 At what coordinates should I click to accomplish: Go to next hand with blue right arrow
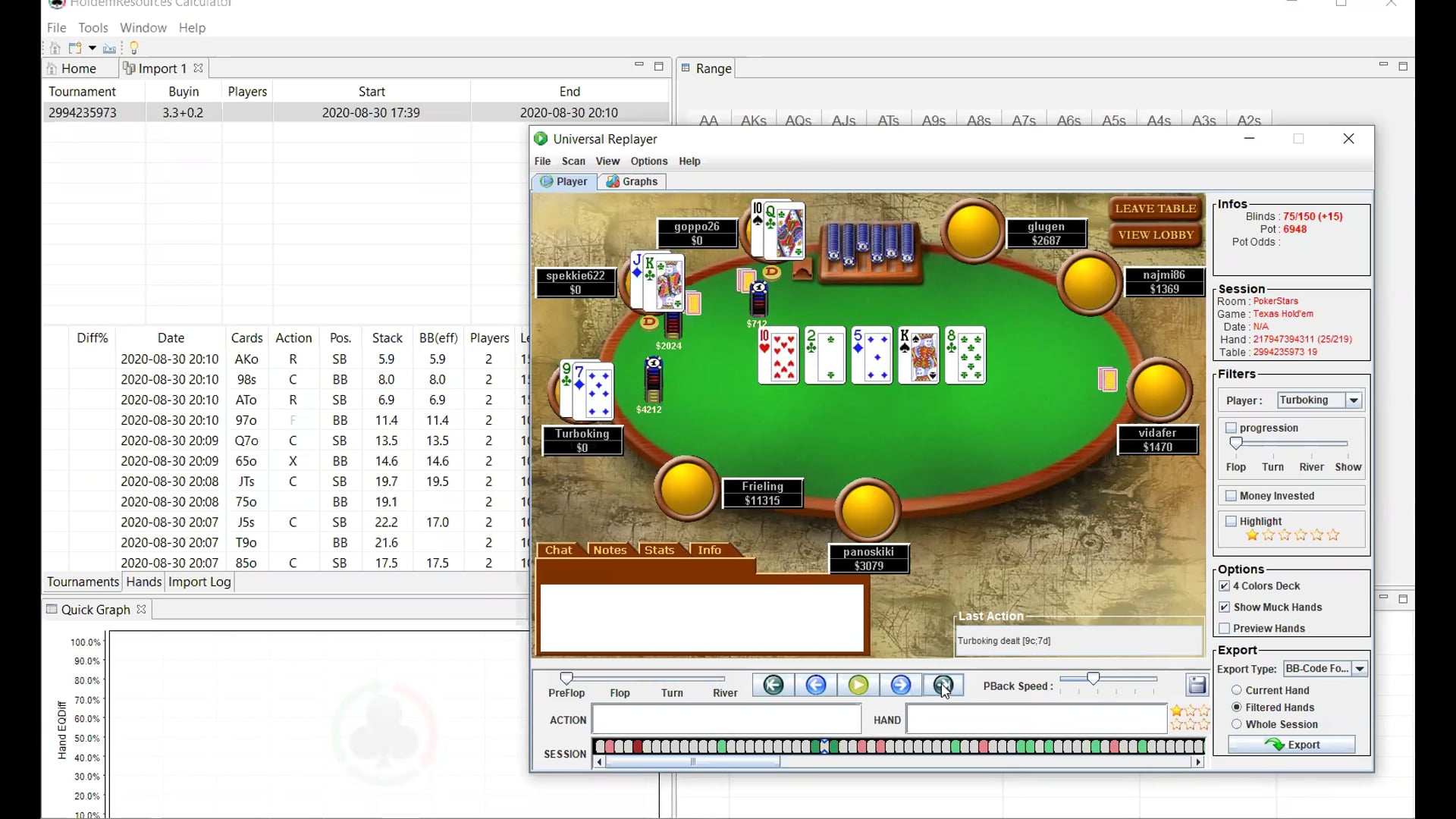(901, 686)
